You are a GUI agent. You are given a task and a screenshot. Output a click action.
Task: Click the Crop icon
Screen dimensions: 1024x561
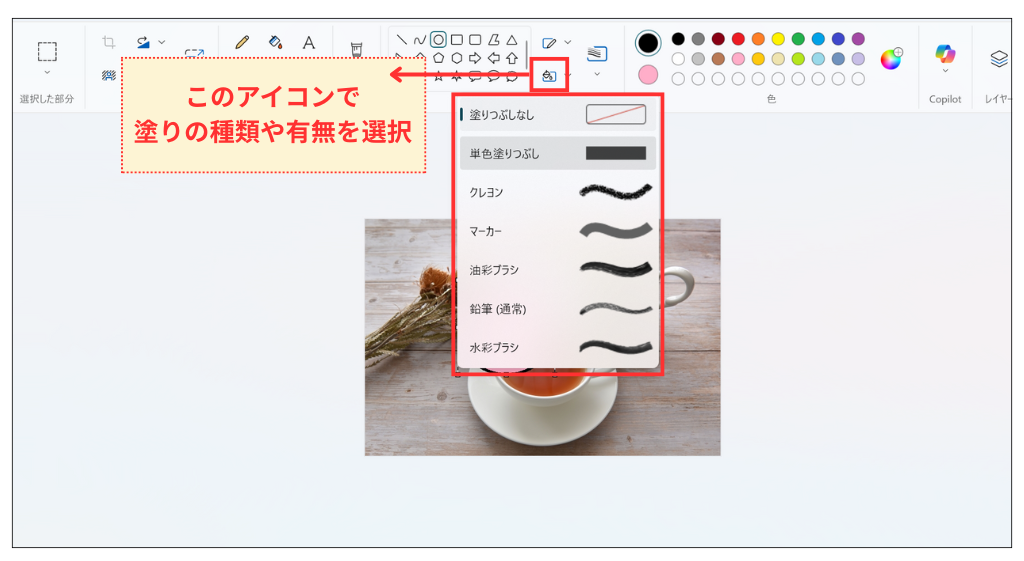click(109, 42)
